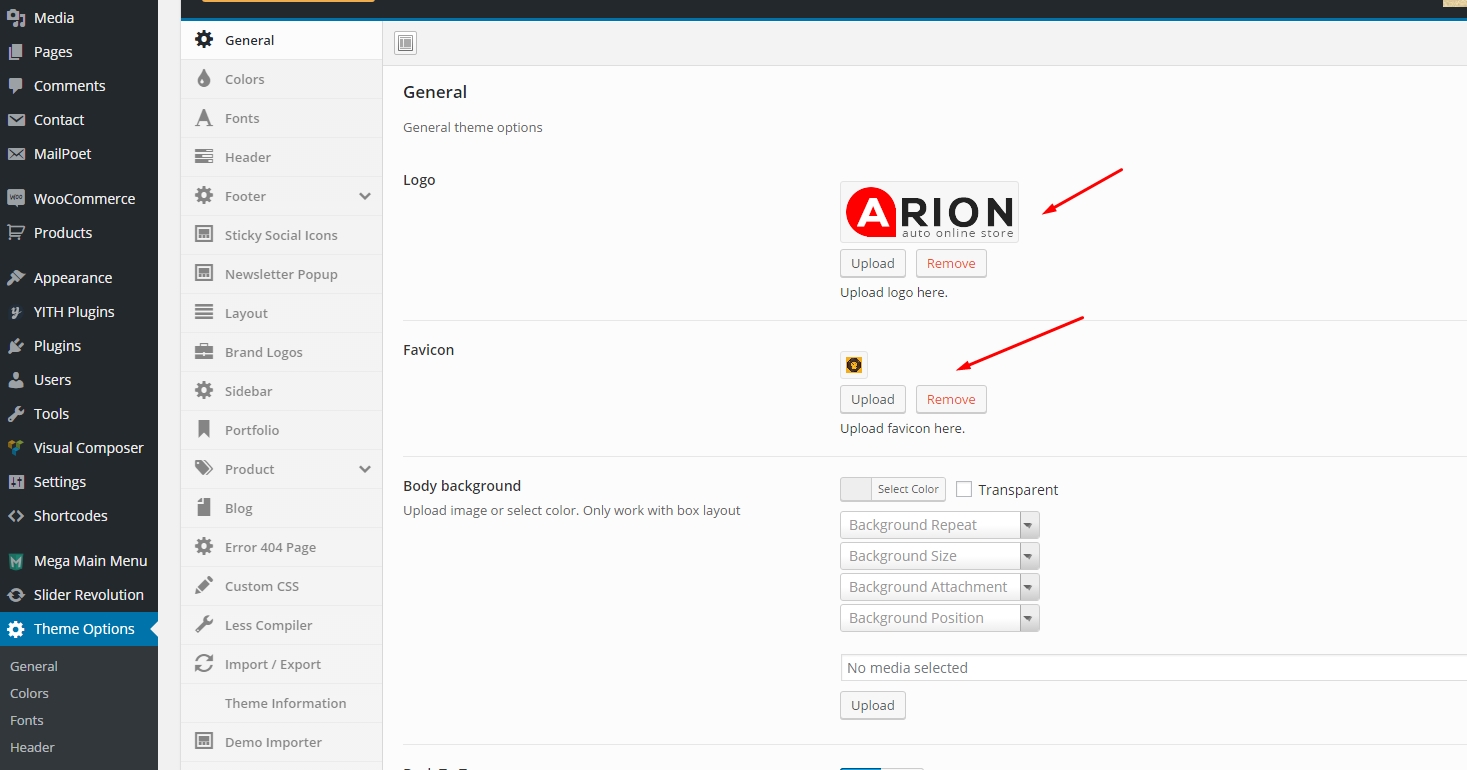Open the Less Compiler wrench icon
The image size is (1467, 770).
tap(203, 624)
